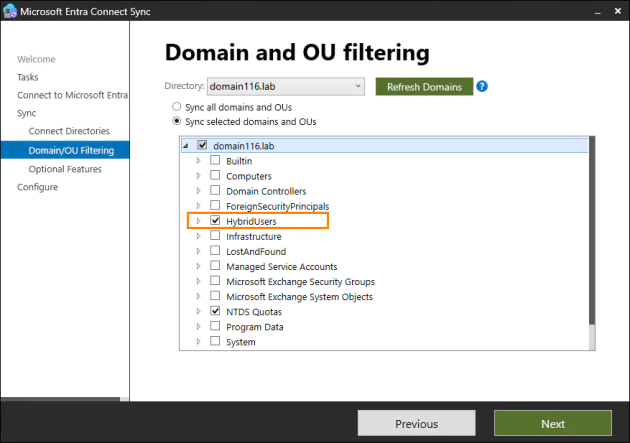This screenshot has height=443, width=630.
Task: Click the blue help question mark icon
Action: (482, 86)
